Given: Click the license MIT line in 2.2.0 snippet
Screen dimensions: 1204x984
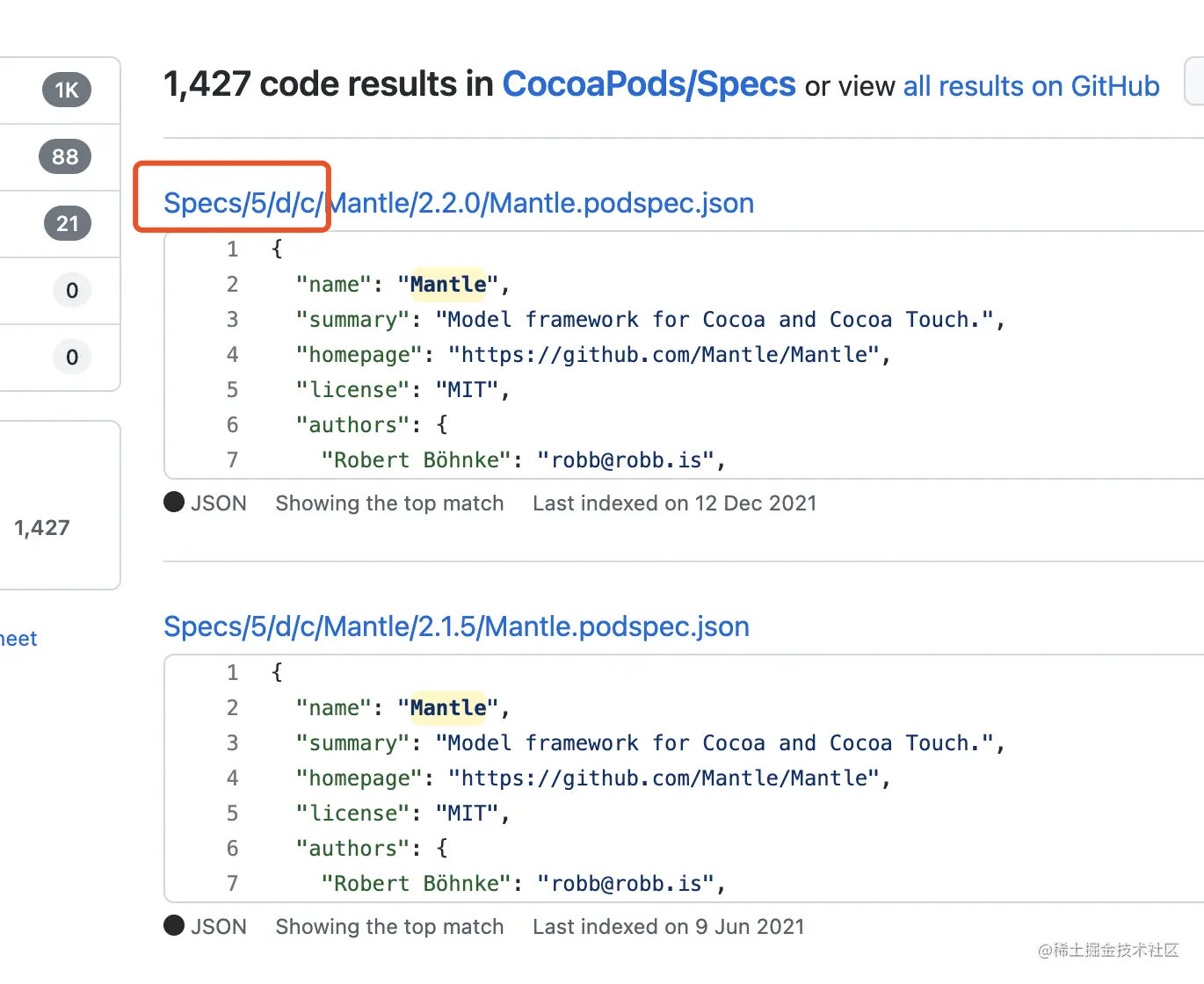Looking at the screenshot, I should coord(403,390).
